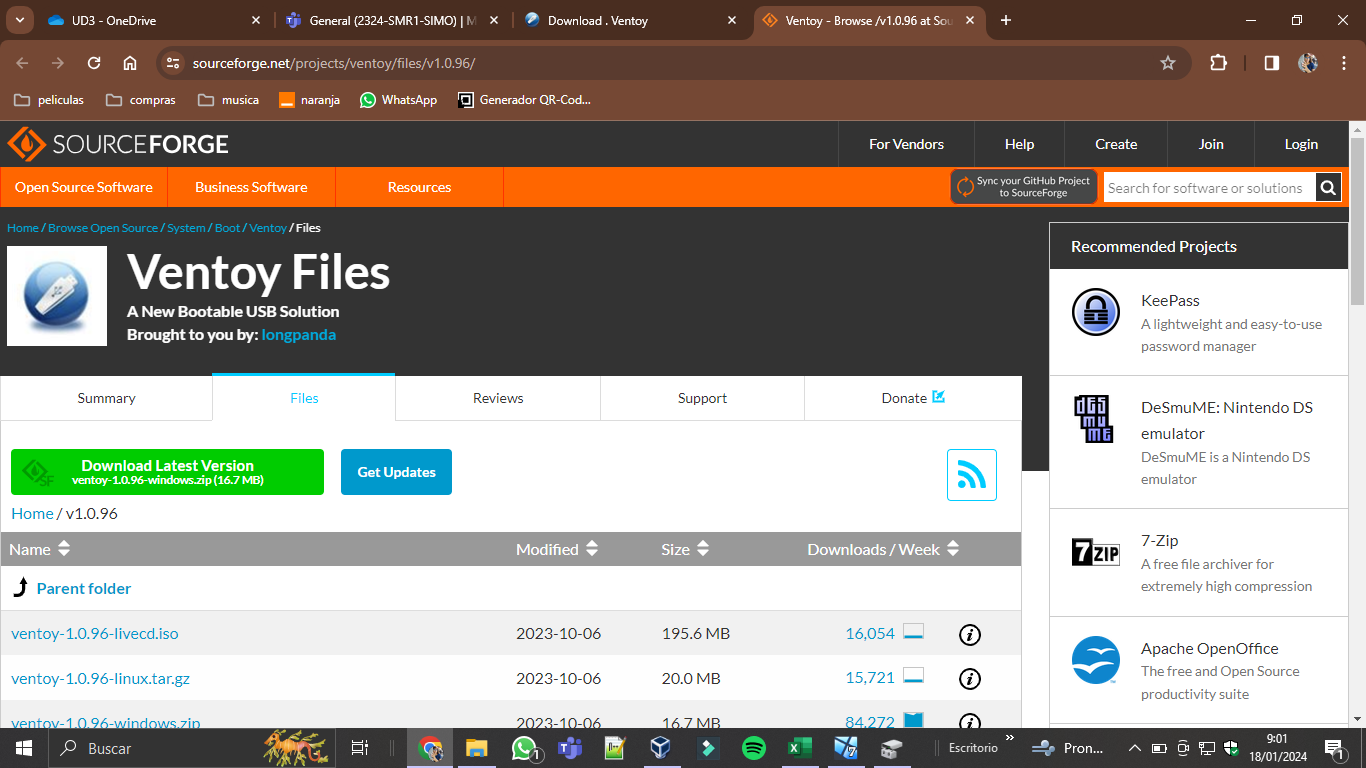Click the RSS feed icon
Image resolution: width=1366 pixels, height=768 pixels.
tap(971, 474)
